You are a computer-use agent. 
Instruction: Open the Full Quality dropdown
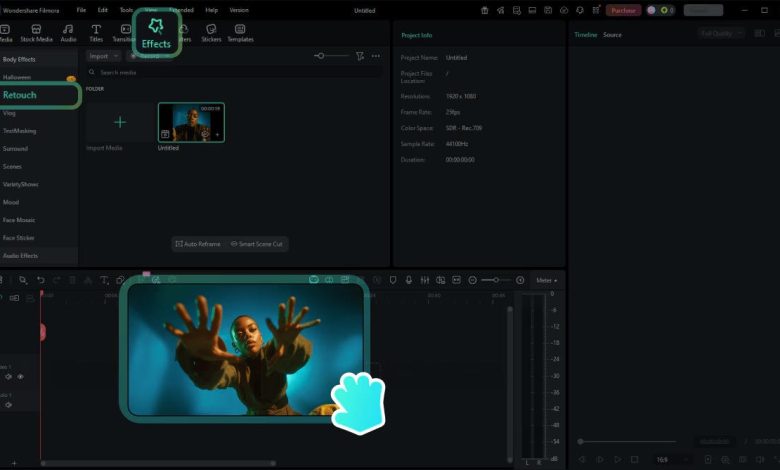click(x=721, y=34)
